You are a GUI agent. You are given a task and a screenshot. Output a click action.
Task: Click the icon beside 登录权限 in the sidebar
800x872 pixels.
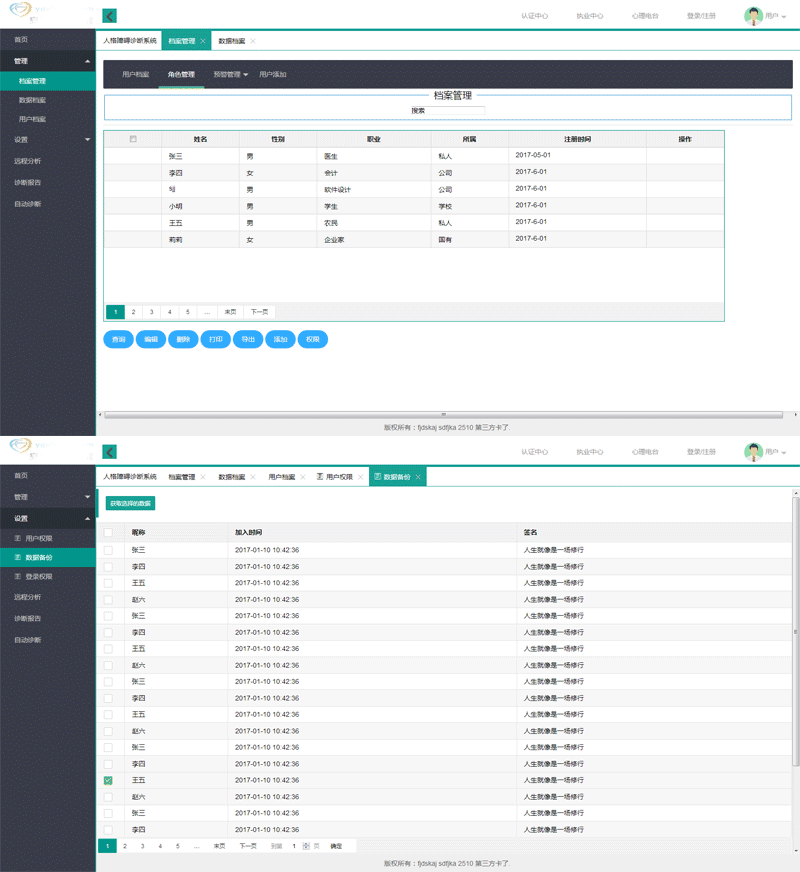tap(18, 577)
